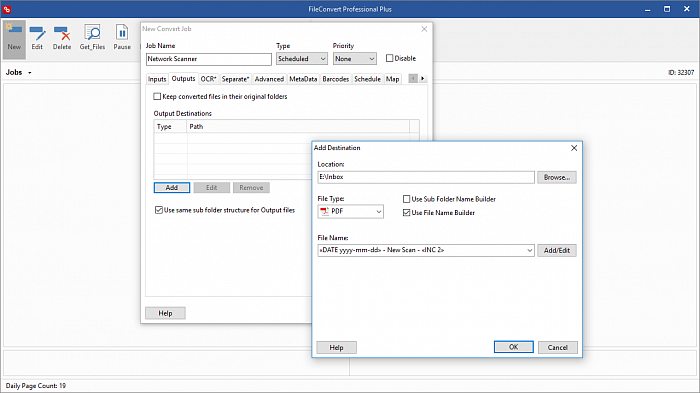The width and height of the screenshot is (700, 393).
Task: Enable Use Sub Folder Name Builder
Action: point(406,199)
